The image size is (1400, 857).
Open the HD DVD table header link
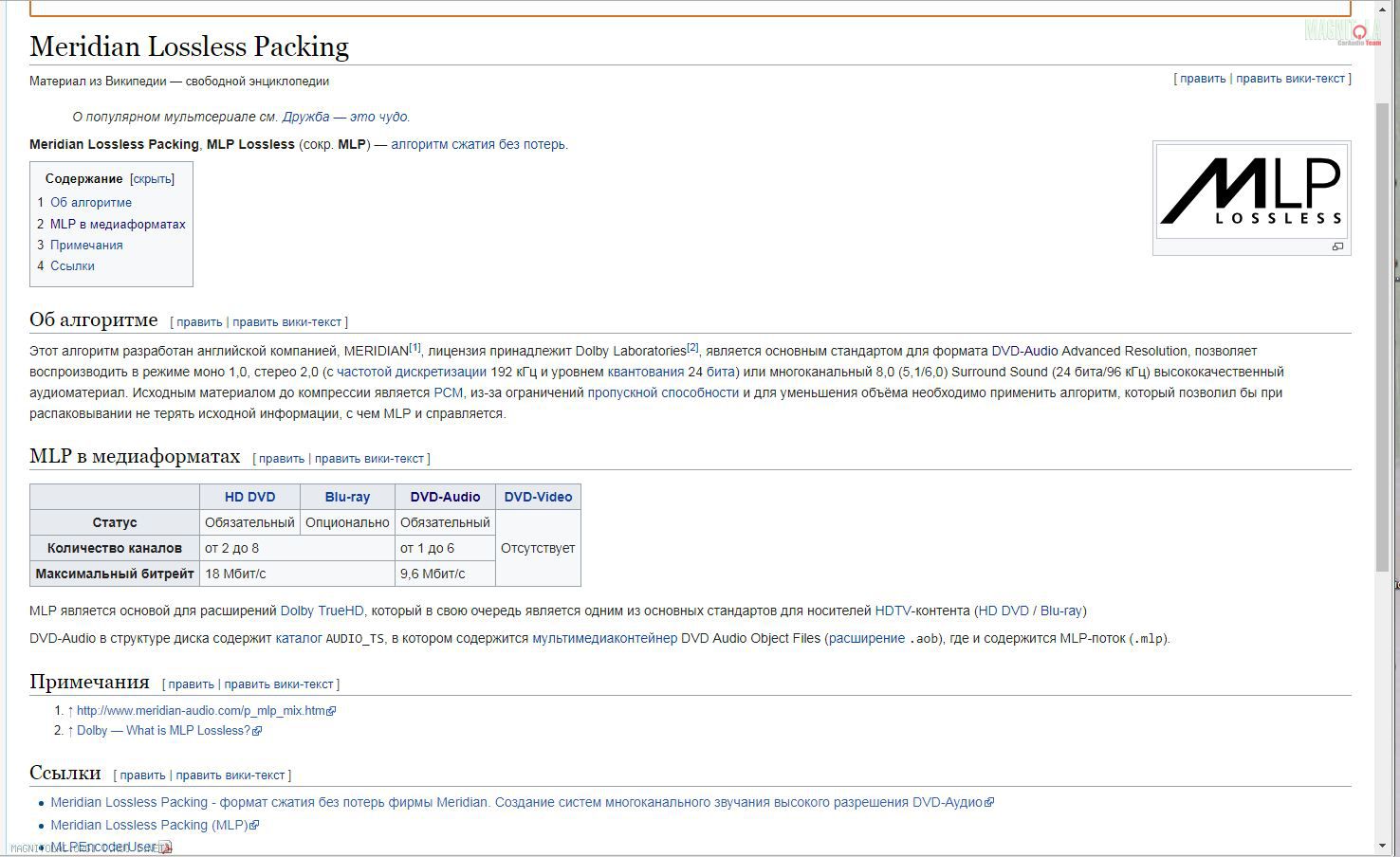coord(249,497)
